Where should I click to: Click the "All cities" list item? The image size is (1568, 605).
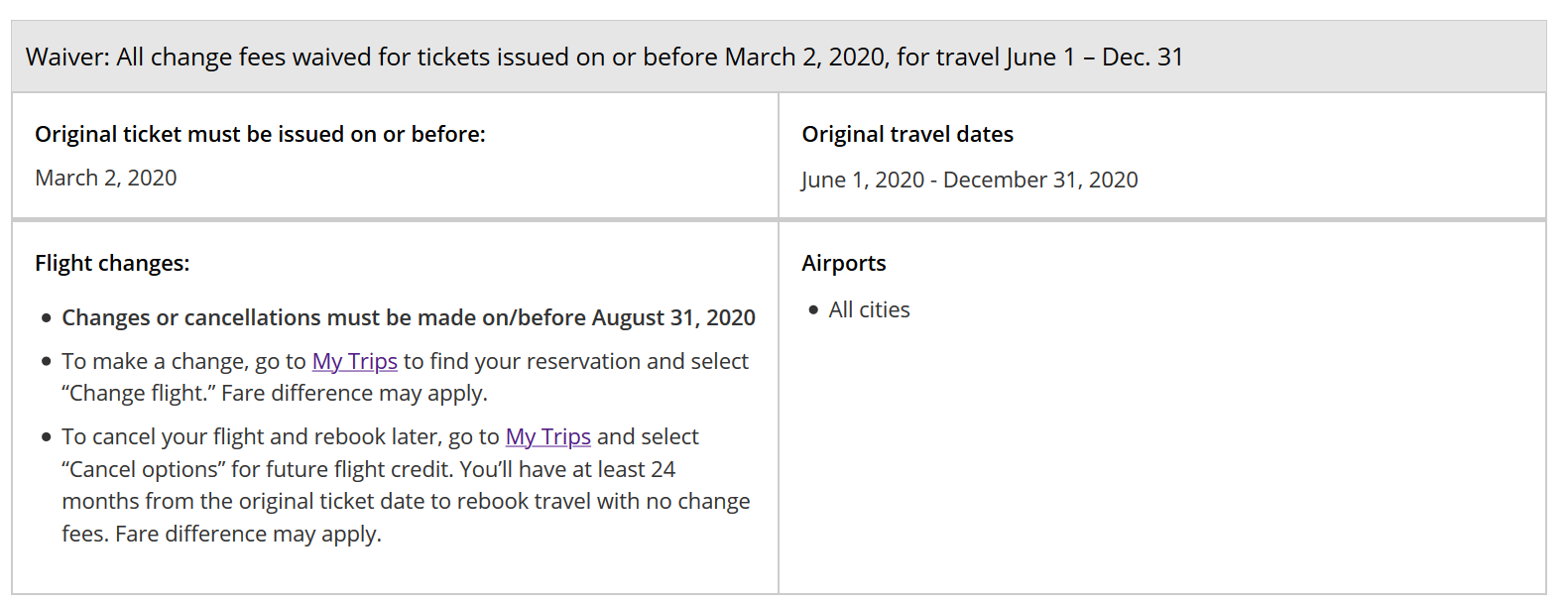click(x=869, y=310)
